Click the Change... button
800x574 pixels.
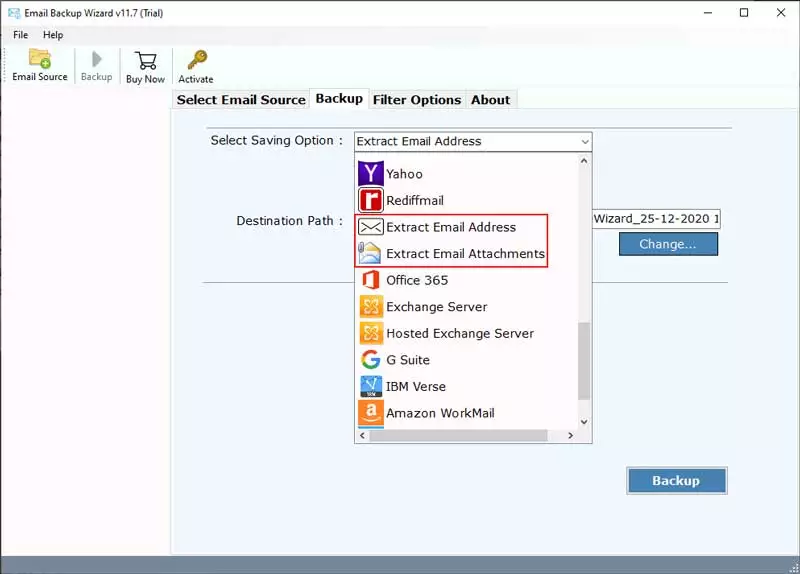coord(668,244)
